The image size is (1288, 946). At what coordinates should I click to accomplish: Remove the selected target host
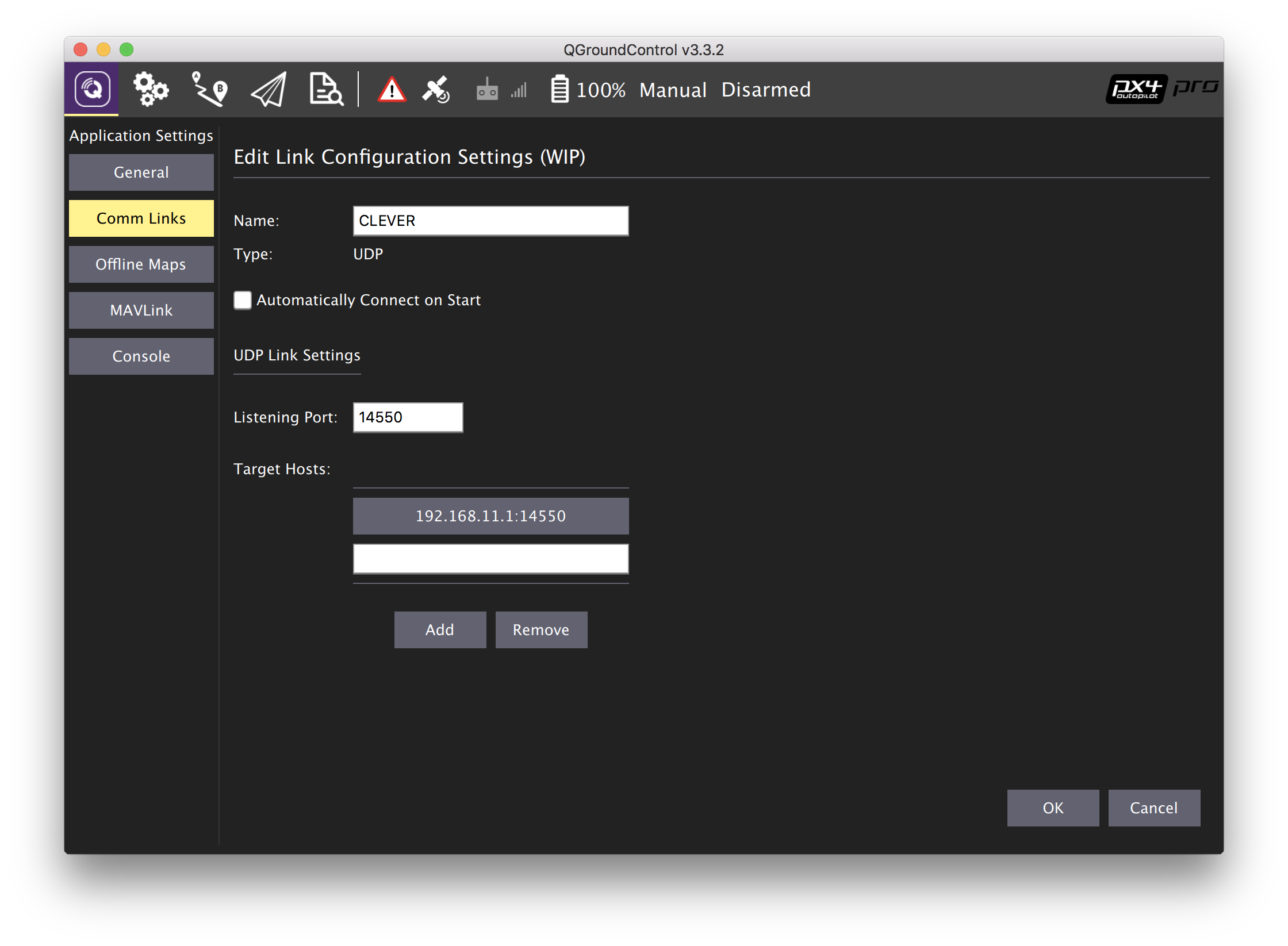pyautogui.click(x=541, y=629)
